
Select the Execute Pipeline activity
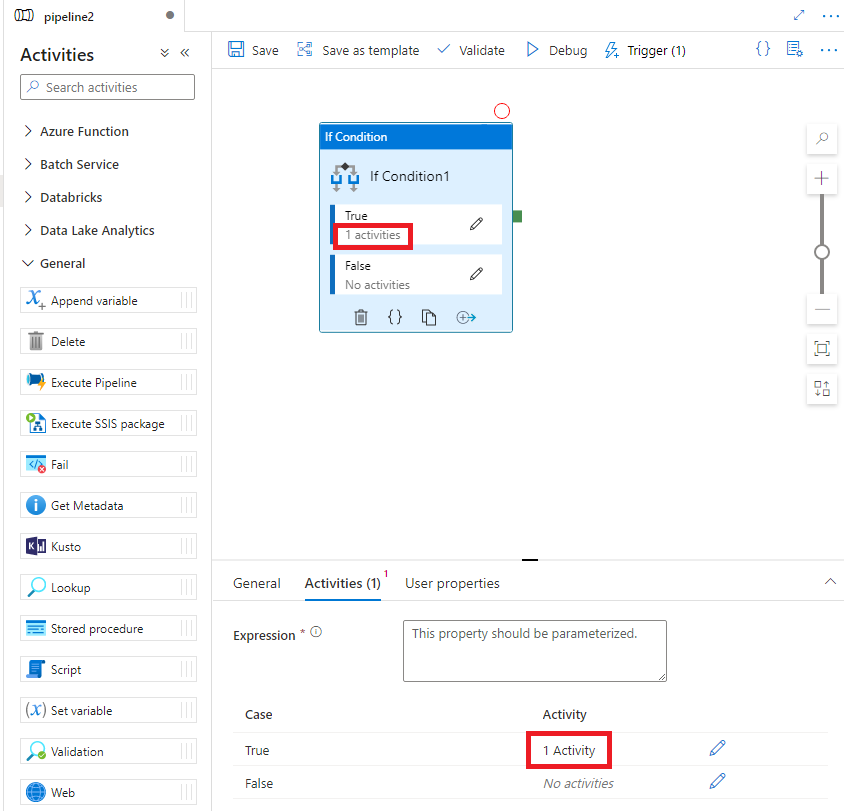tap(108, 382)
